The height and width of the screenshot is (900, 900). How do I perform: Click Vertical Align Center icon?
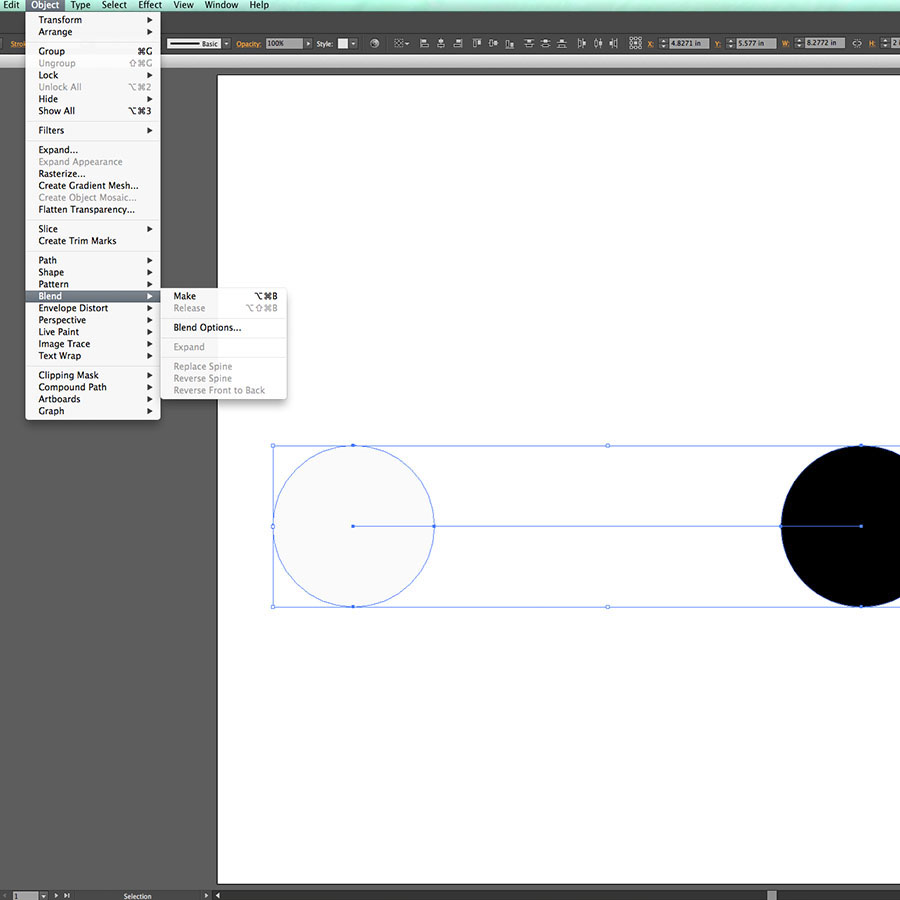point(493,43)
